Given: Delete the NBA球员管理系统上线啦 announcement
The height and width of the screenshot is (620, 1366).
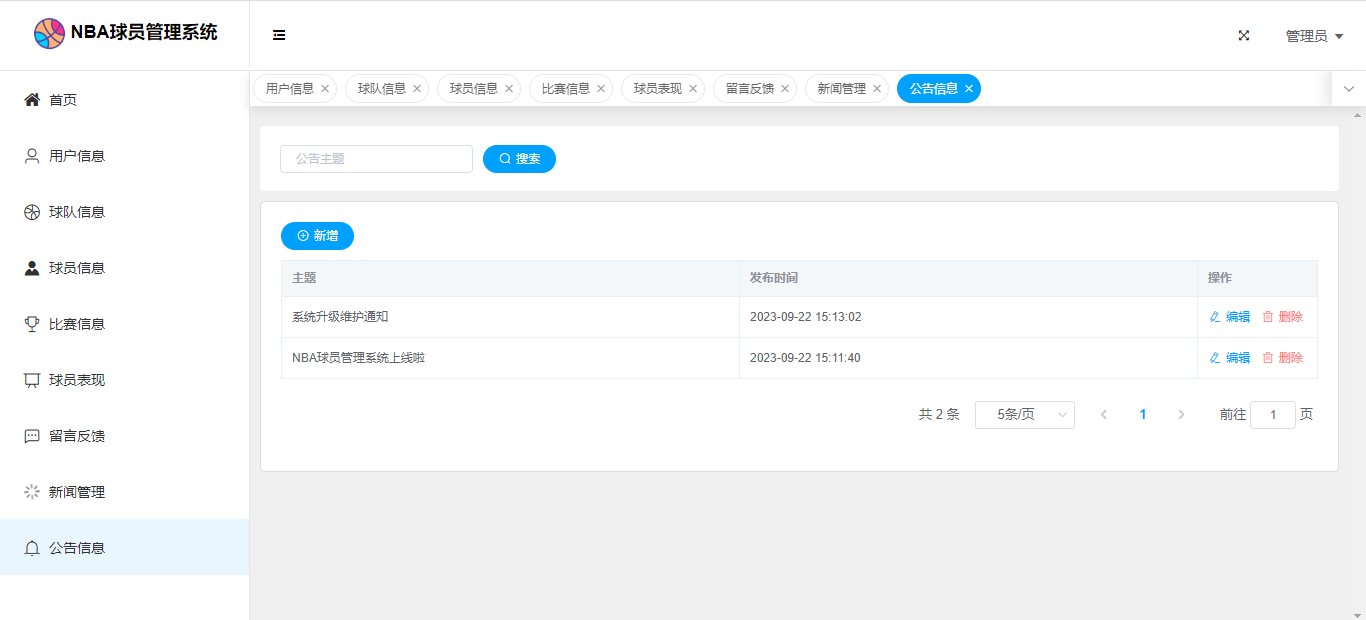Looking at the screenshot, I should tap(1282, 358).
